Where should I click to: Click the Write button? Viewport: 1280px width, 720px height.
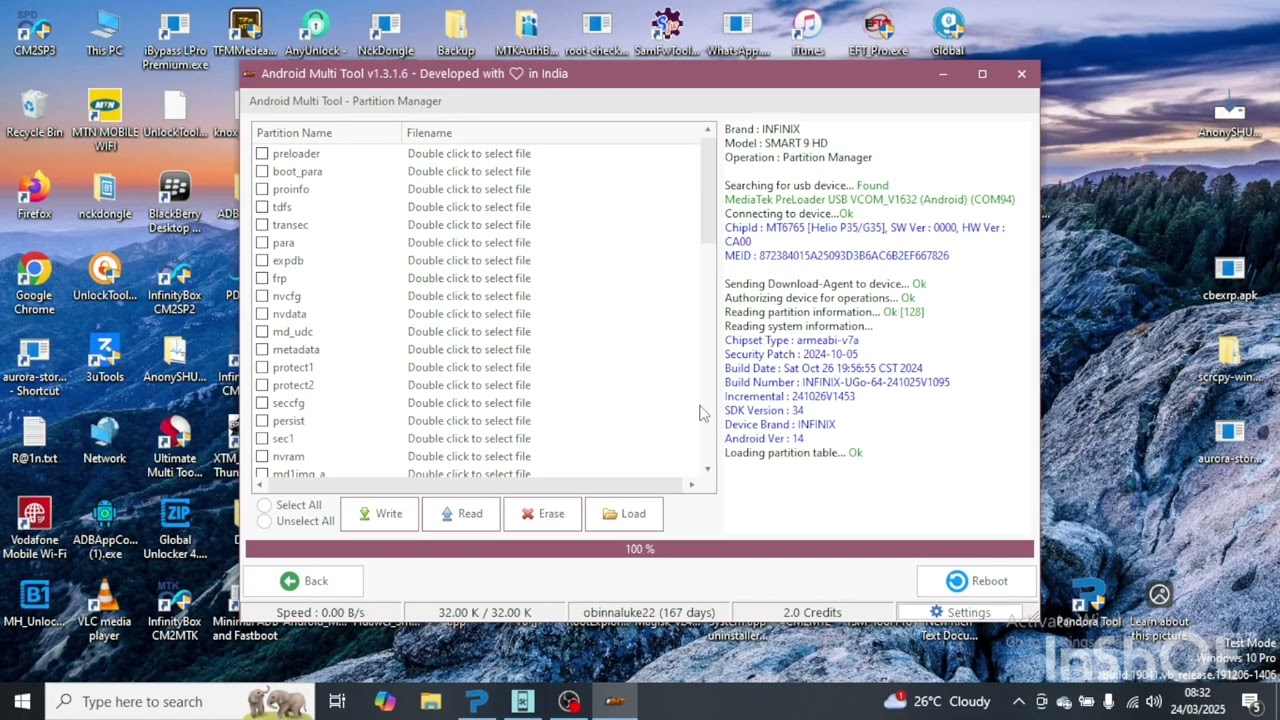379,514
